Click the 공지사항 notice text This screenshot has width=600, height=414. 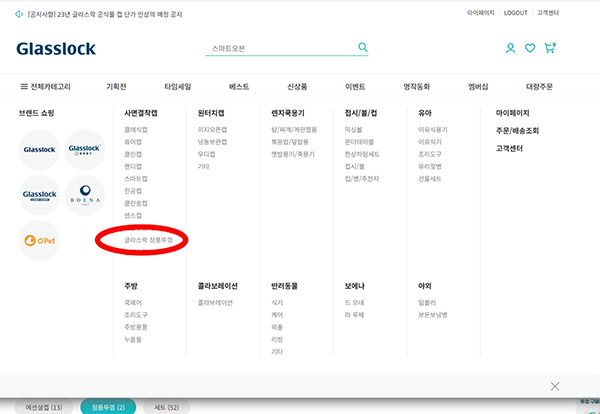[x=105, y=15]
